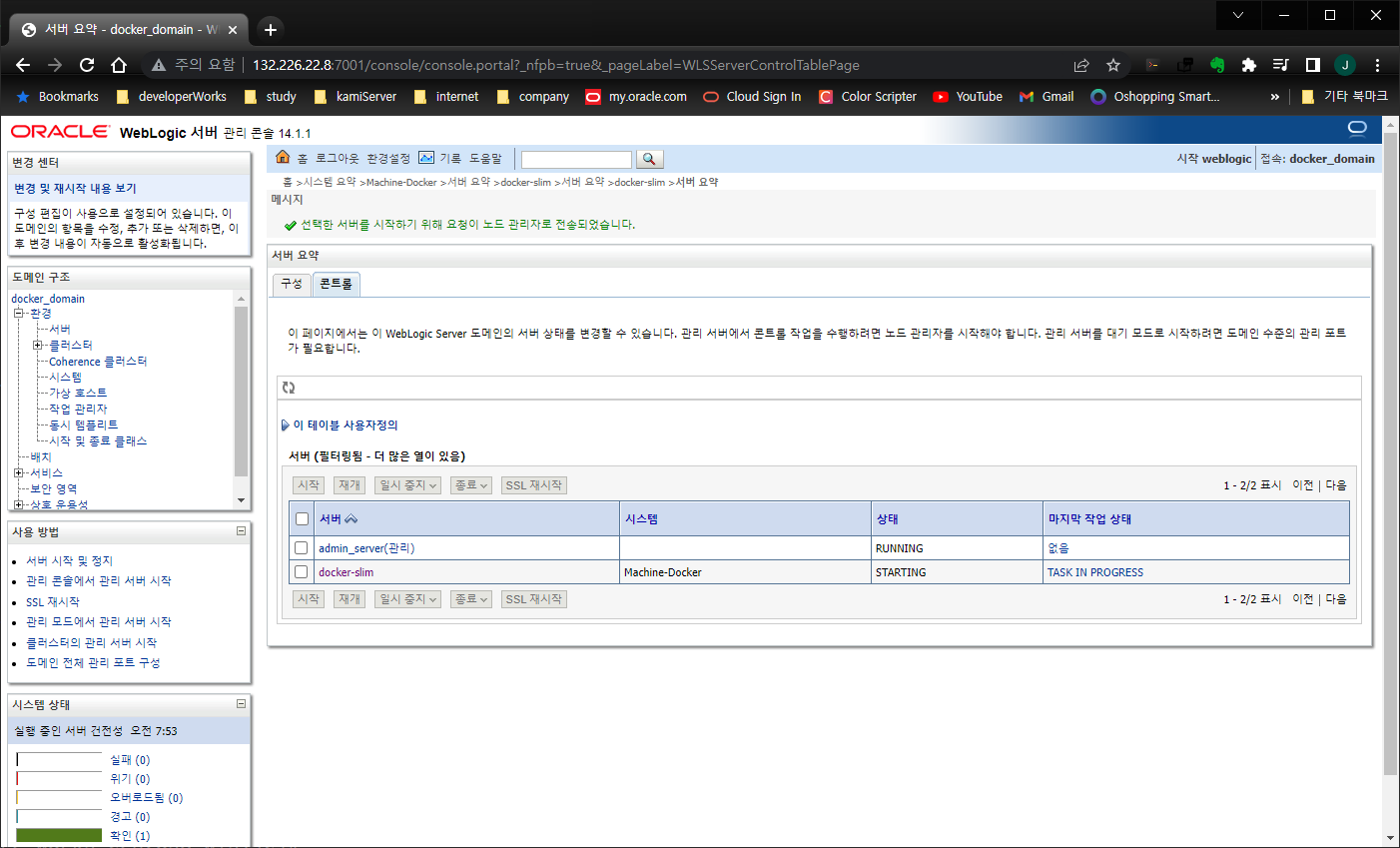Click the console home icon
Viewport: 1400px width, 848px height.
pos(283,158)
